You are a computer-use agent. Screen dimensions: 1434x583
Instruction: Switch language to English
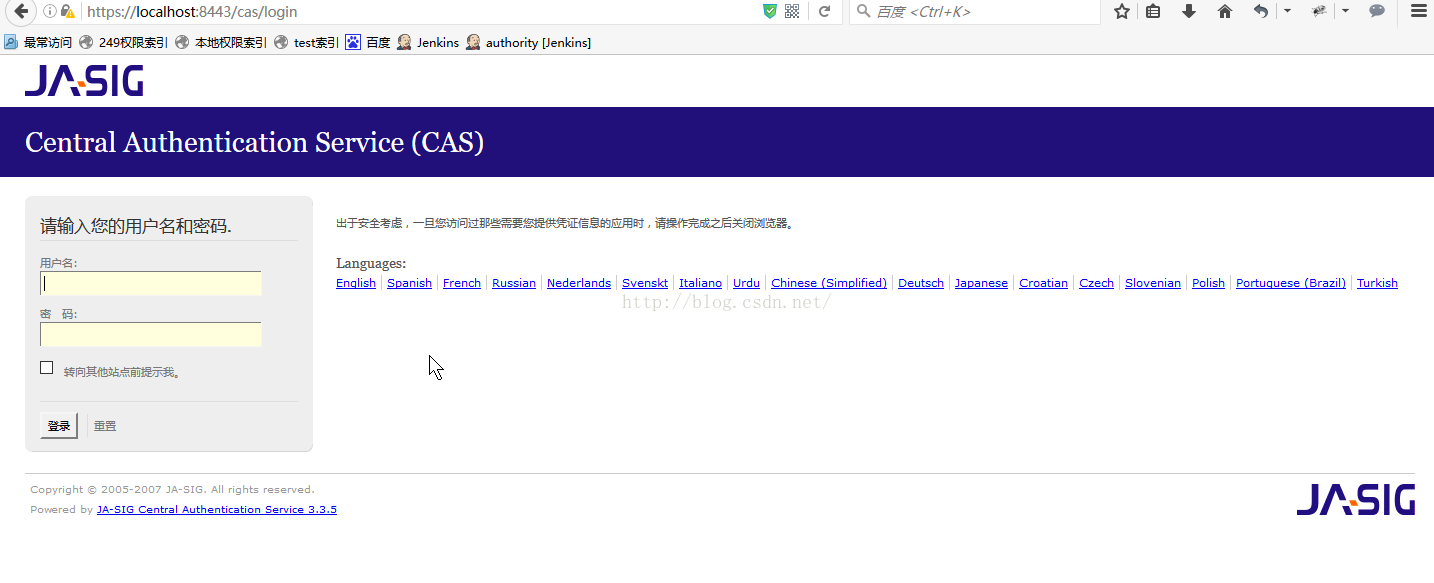[356, 283]
